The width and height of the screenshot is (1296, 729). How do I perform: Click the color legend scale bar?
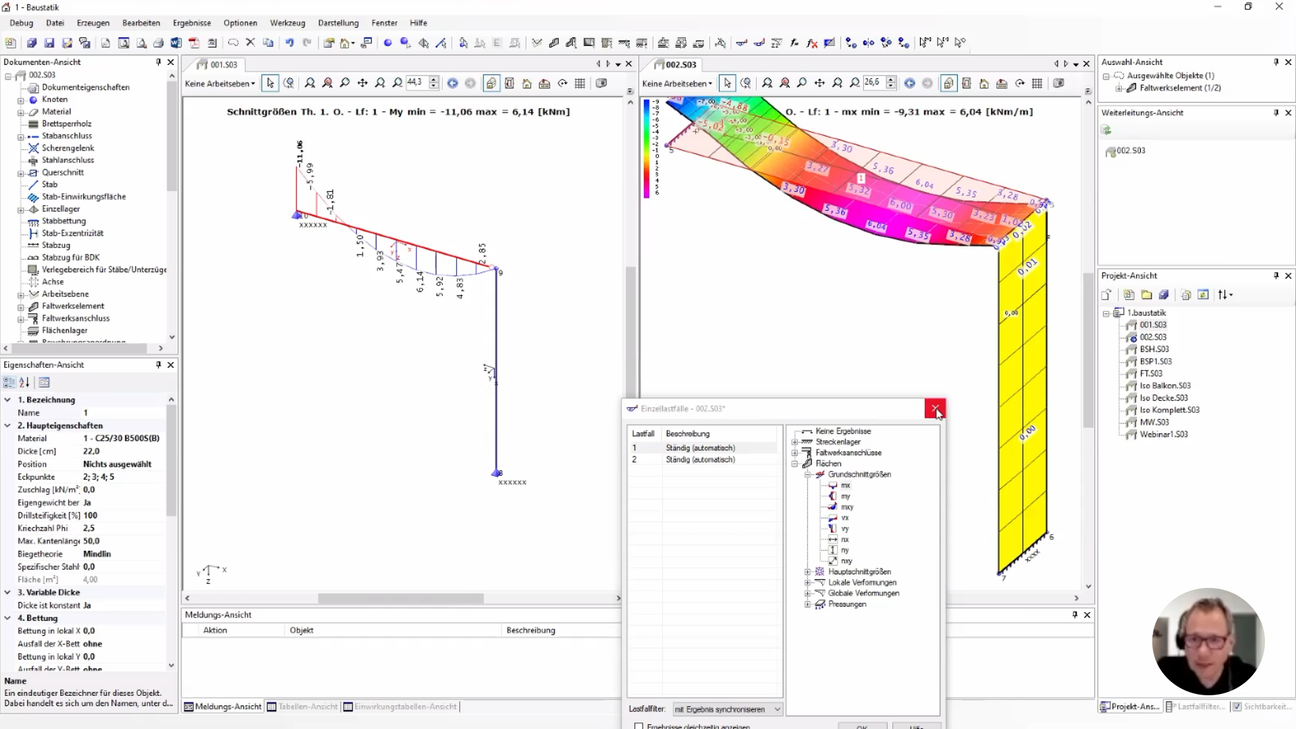[x=648, y=148]
